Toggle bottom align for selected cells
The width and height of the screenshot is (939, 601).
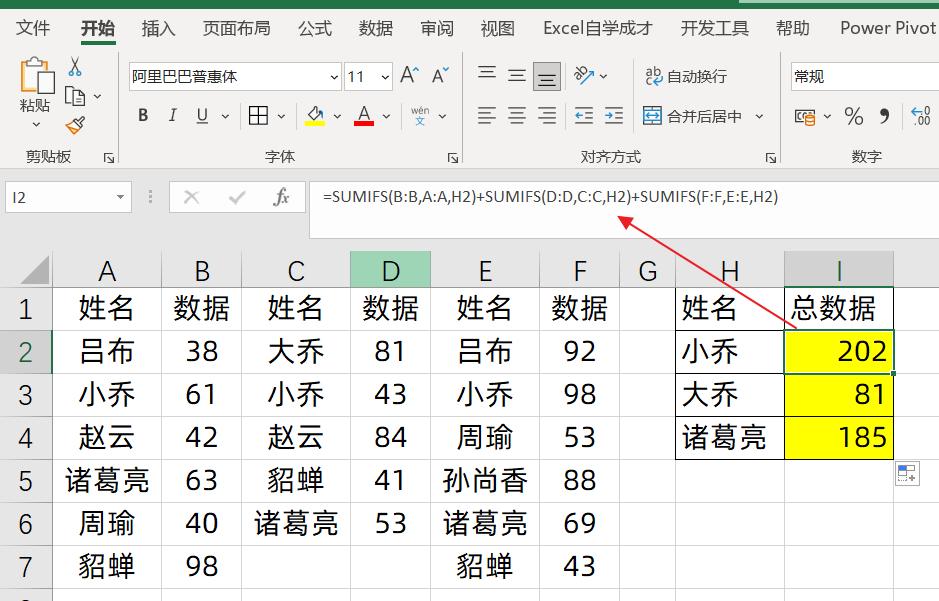546,73
